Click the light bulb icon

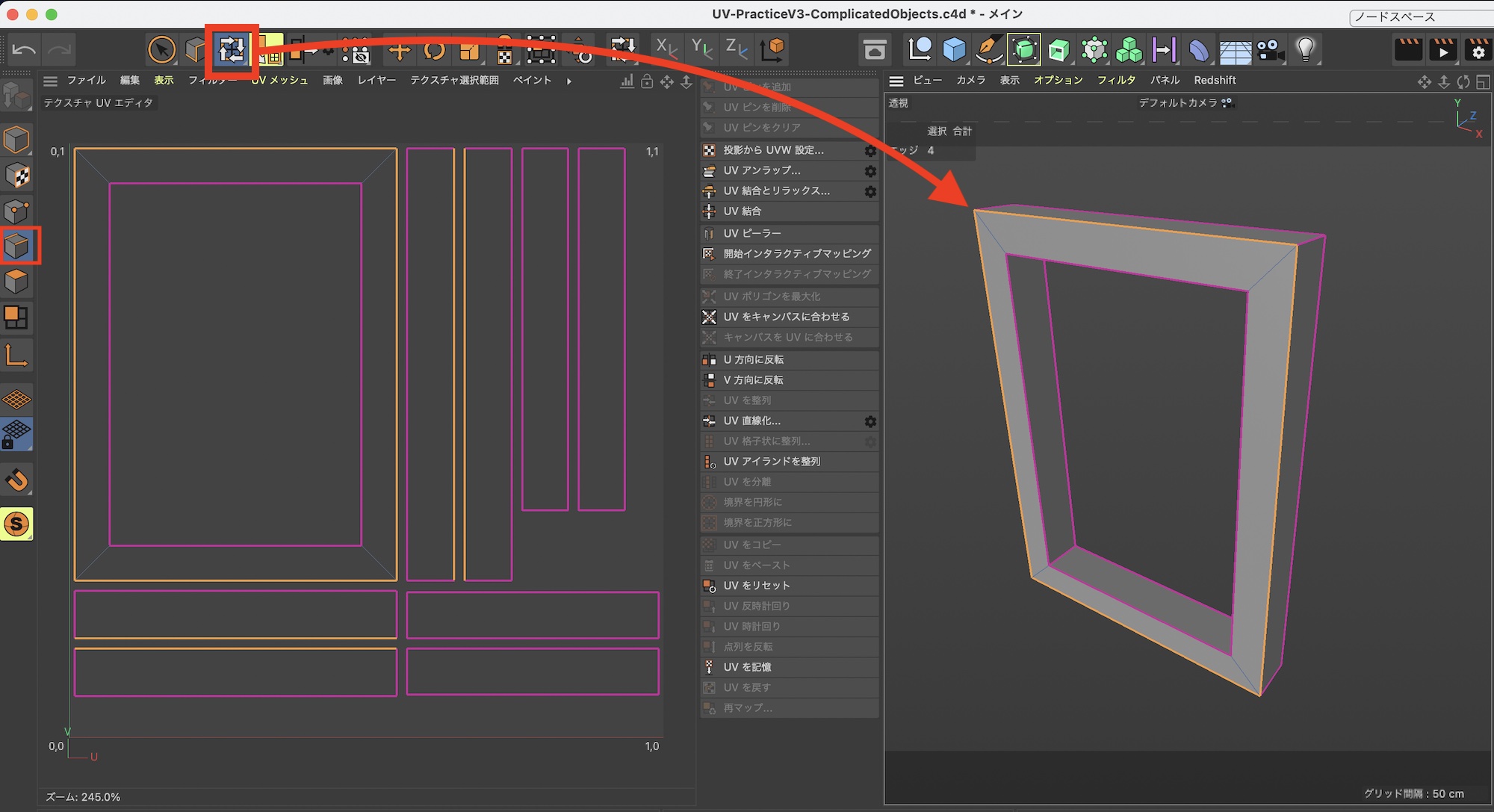click(1305, 50)
